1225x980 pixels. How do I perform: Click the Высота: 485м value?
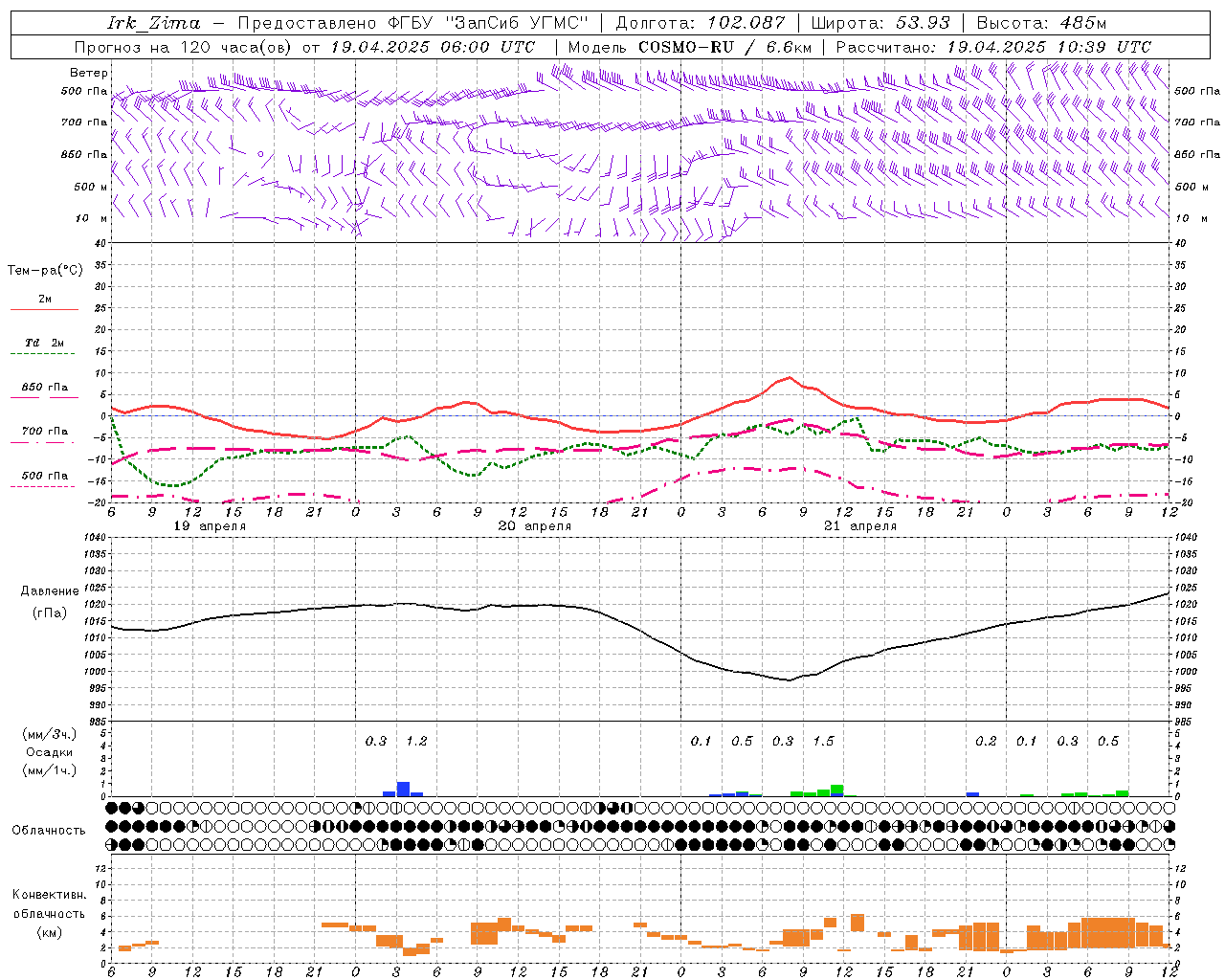point(1044,23)
